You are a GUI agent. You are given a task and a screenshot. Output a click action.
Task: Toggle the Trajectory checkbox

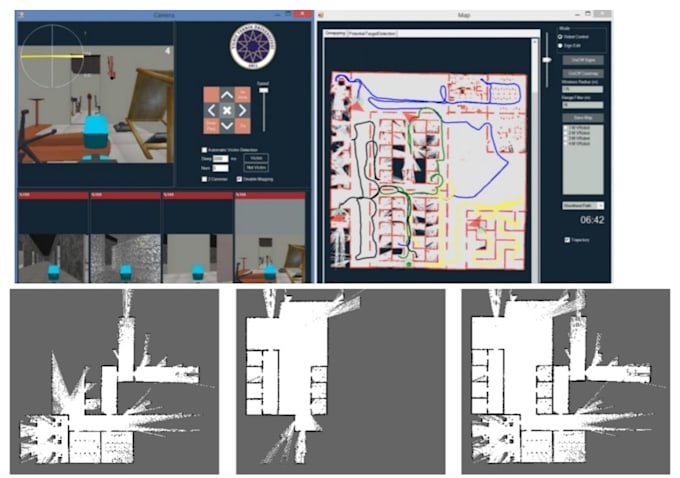pyautogui.click(x=567, y=240)
